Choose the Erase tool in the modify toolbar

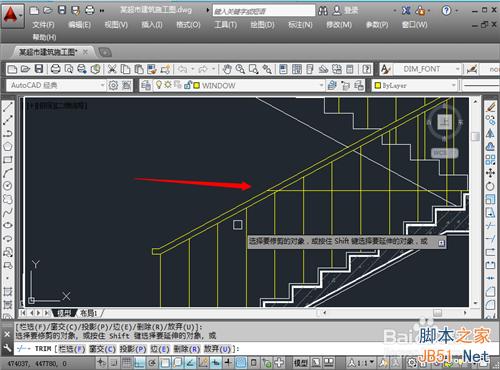[x=490, y=107]
